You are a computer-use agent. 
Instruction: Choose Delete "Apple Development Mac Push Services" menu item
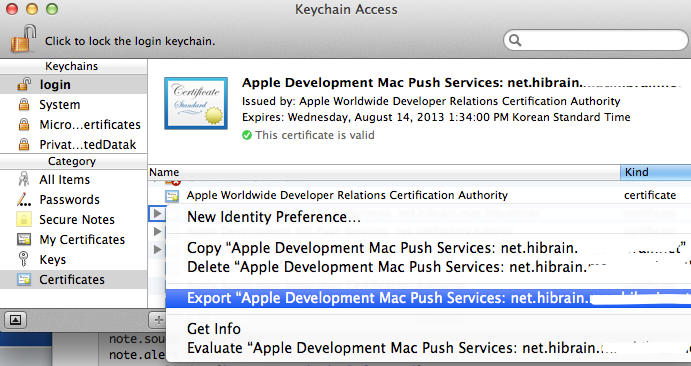(x=428, y=267)
